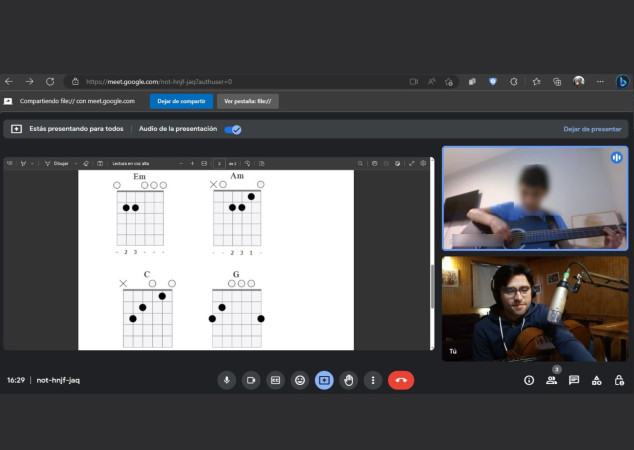Click the meeting code not-hnjf-jaq

point(58,380)
